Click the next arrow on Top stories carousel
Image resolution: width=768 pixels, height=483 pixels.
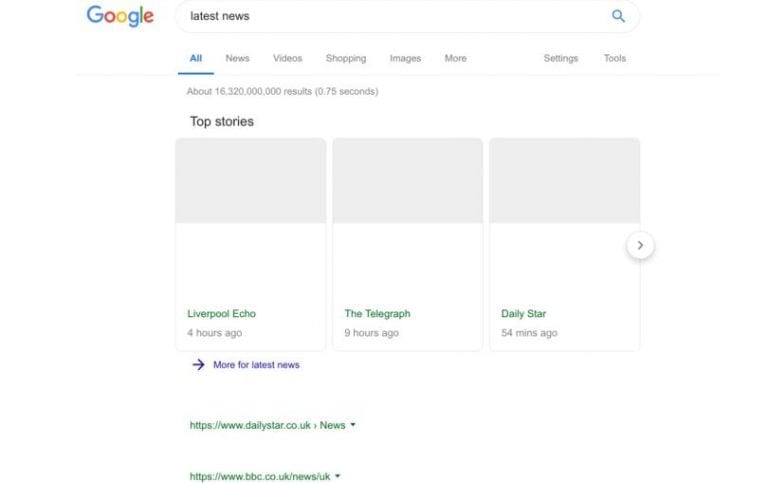pyautogui.click(x=640, y=245)
